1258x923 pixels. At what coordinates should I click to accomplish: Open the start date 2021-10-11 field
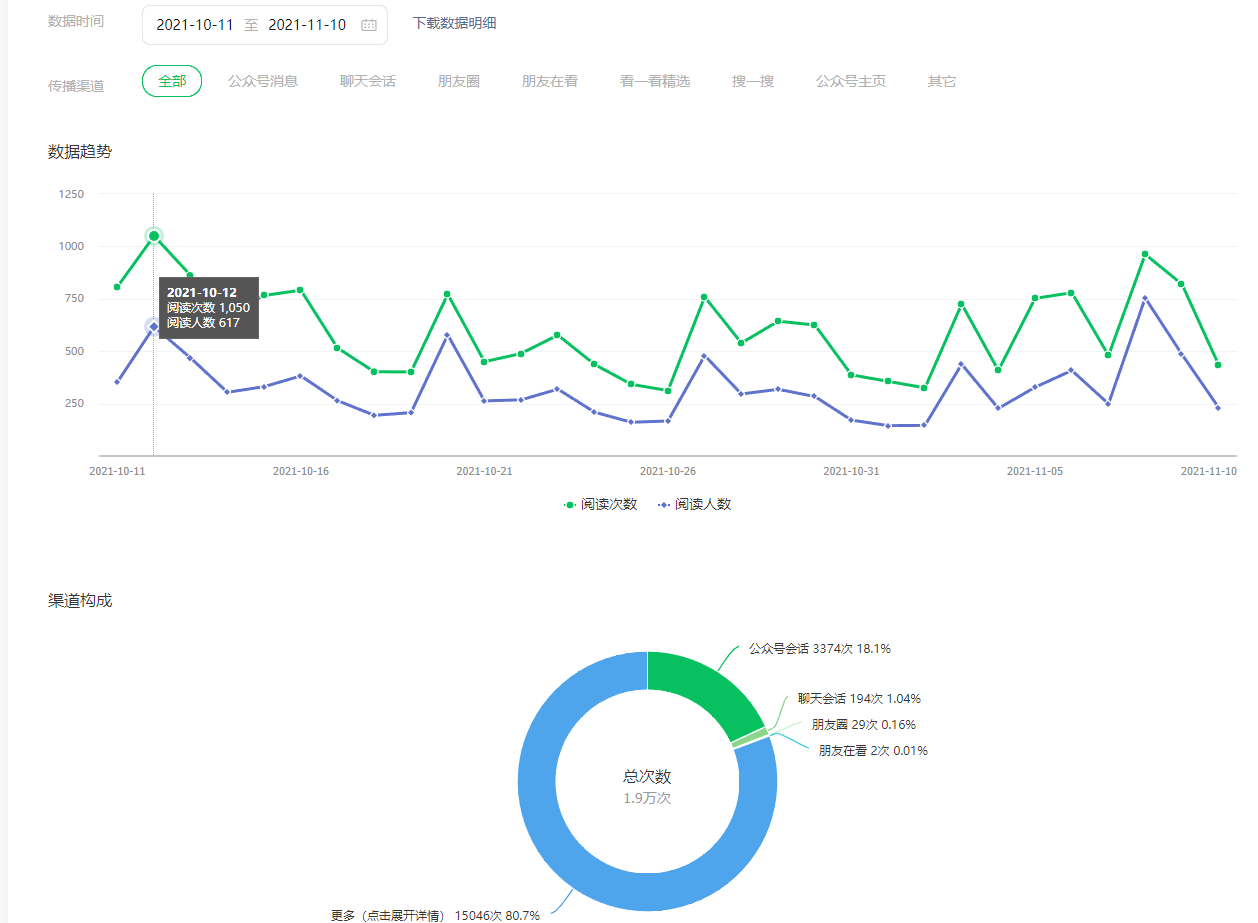[195, 25]
